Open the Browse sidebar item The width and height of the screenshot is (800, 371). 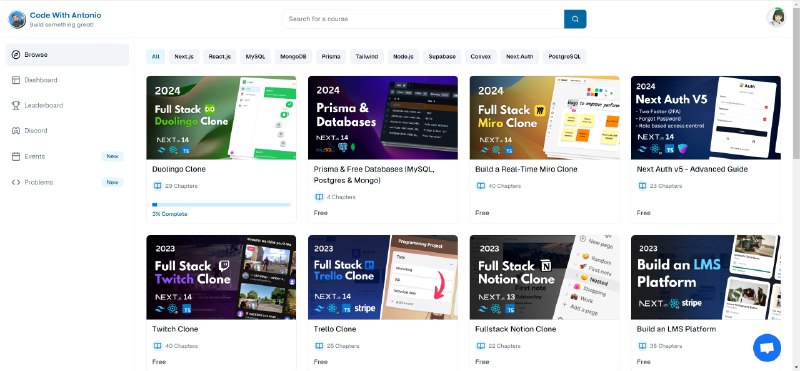point(67,55)
